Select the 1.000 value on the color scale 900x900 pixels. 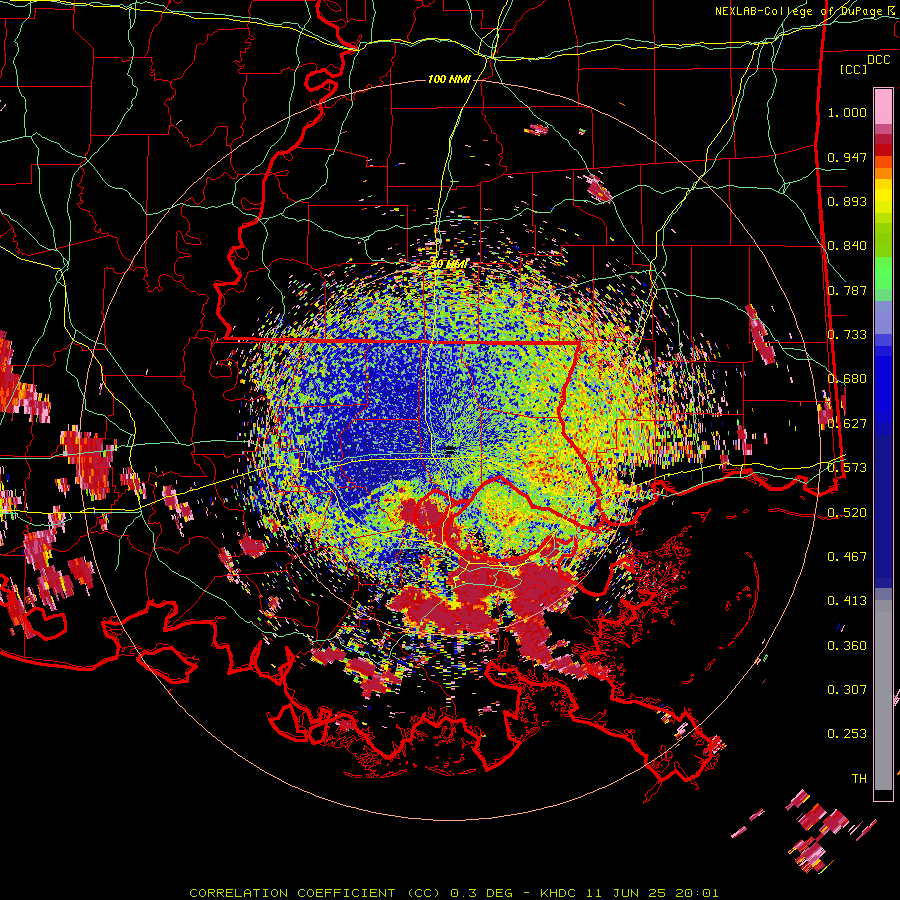pos(847,112)
